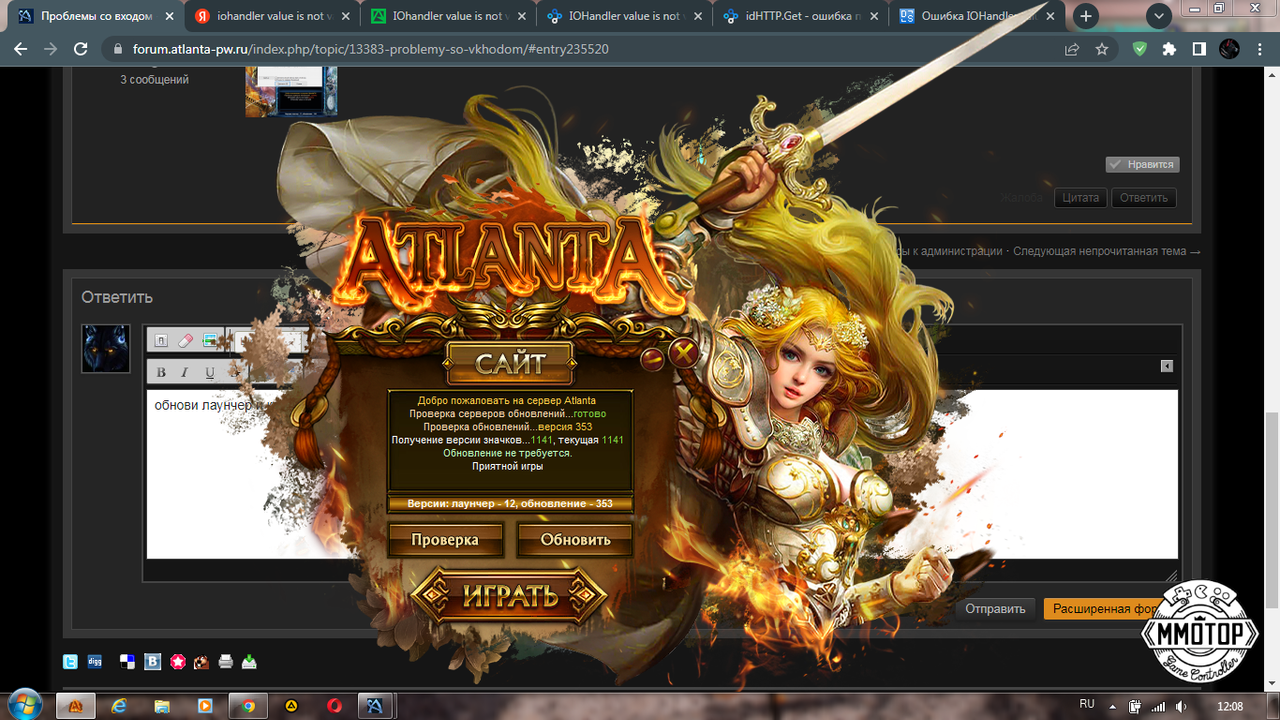Collapse the editor toolbar with the small arrow
The image size is (1280, 720).
click(1166, 366)
